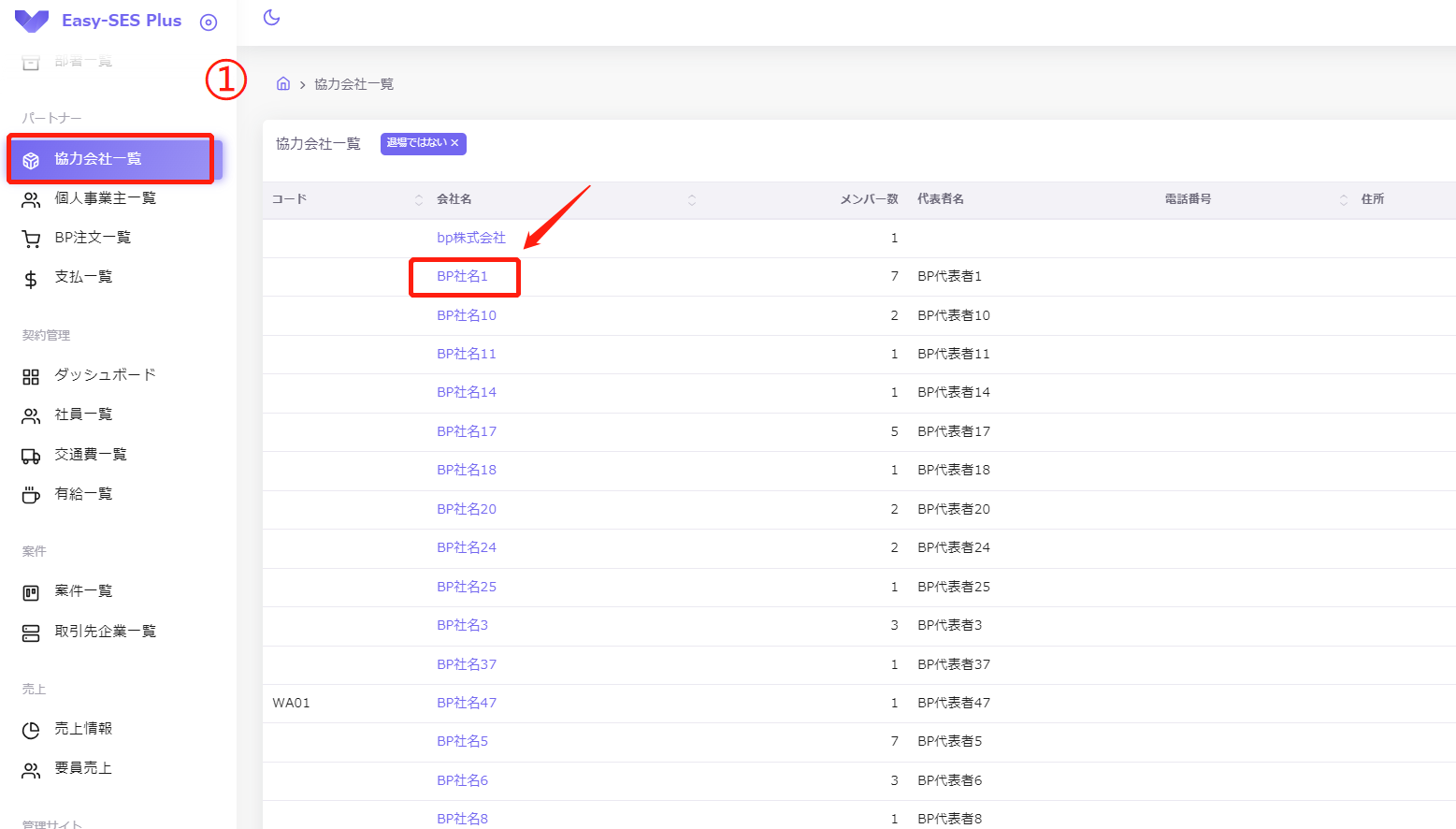
Task: Click the 取引先企業一覧 server icon
Action: 31,633
